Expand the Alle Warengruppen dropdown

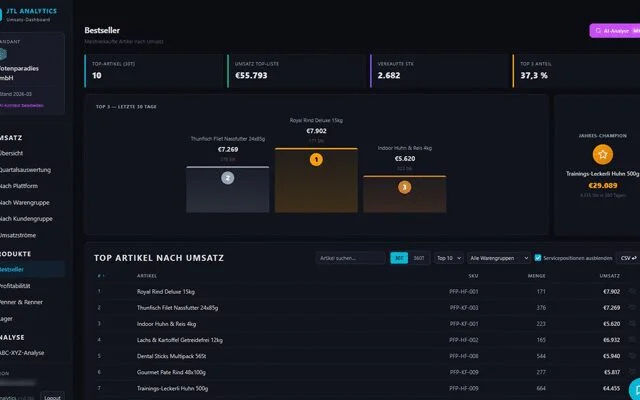tap(499, 257)
